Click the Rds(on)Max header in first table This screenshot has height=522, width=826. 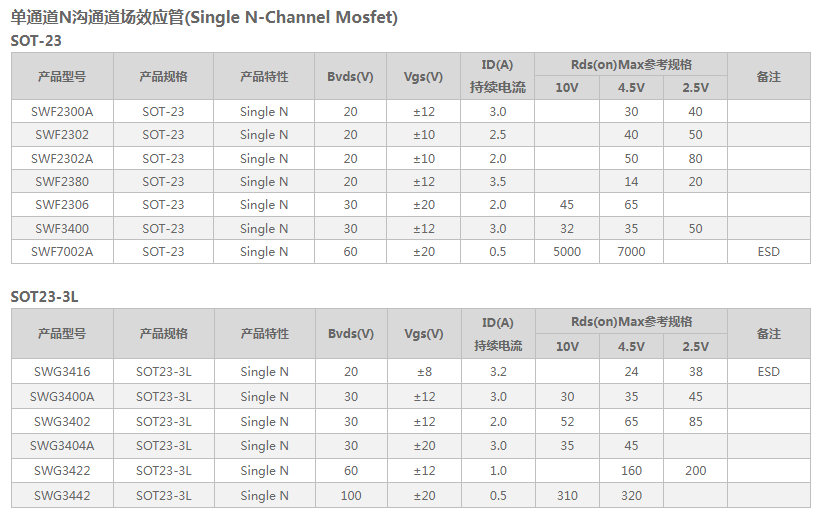point(631,64)
